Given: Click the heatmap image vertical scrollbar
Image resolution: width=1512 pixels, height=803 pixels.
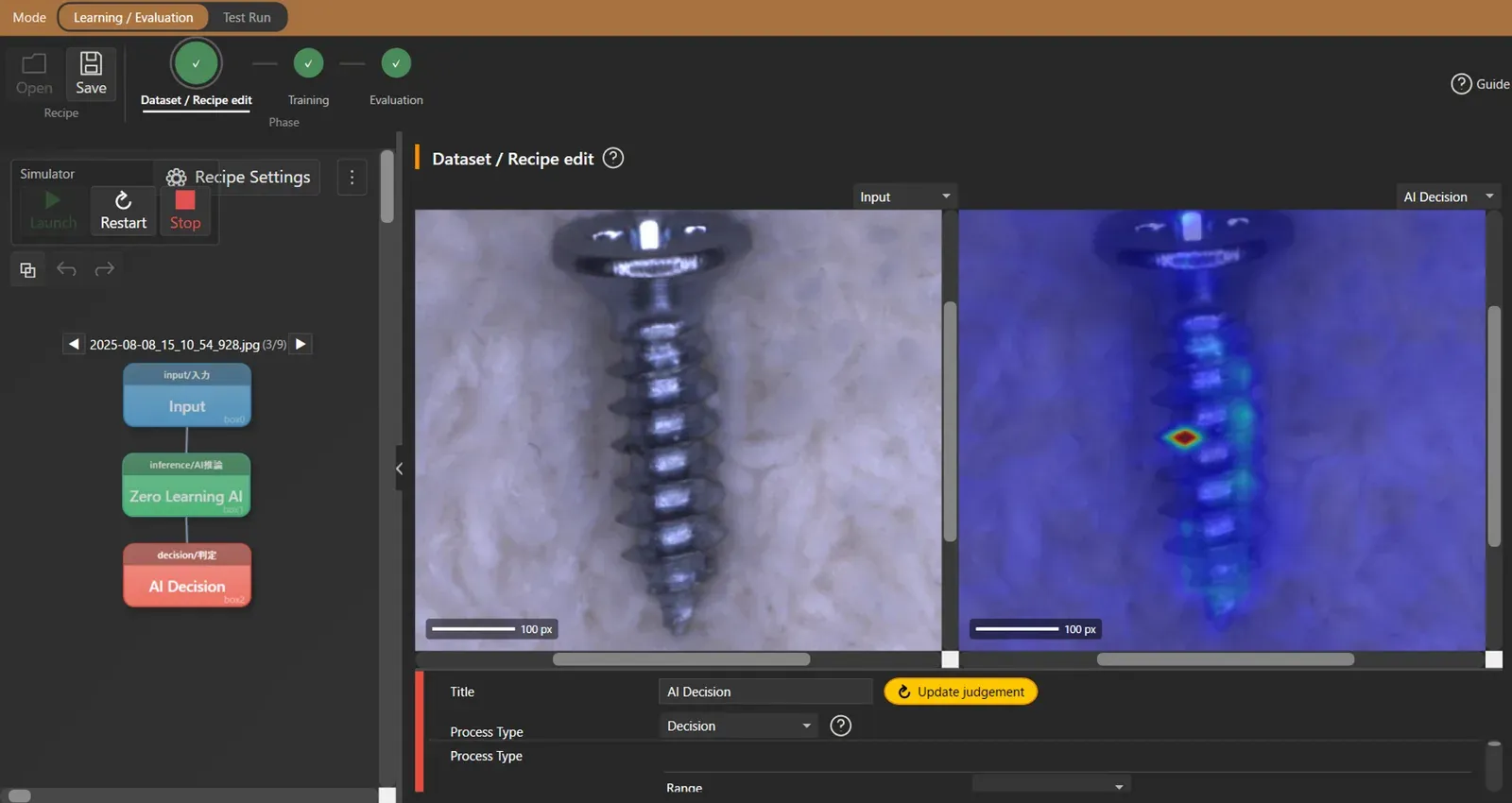Looking at the screenshot, I should (x=1494, y=426).
